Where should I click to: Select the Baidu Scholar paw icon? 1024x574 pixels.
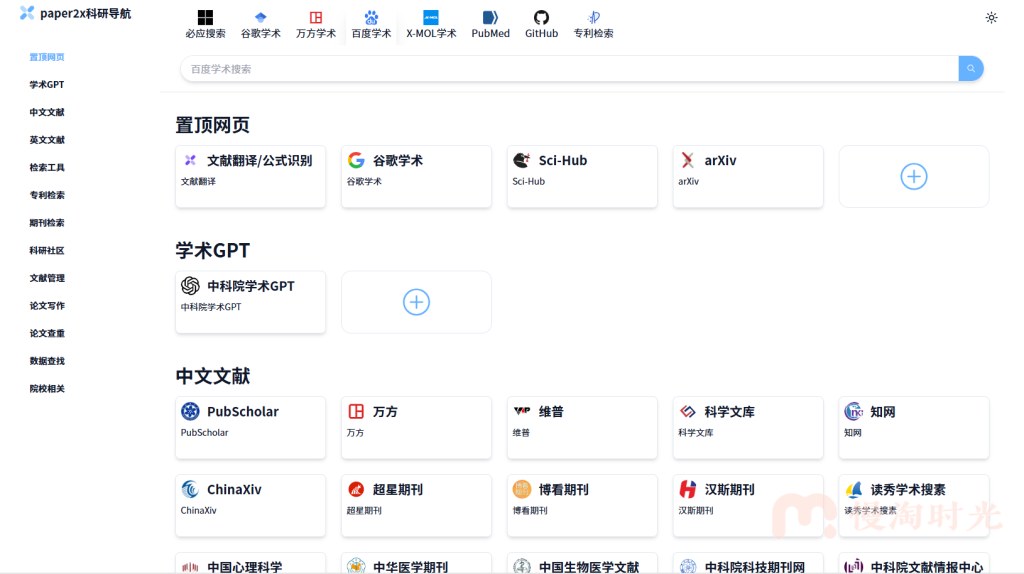371,18
